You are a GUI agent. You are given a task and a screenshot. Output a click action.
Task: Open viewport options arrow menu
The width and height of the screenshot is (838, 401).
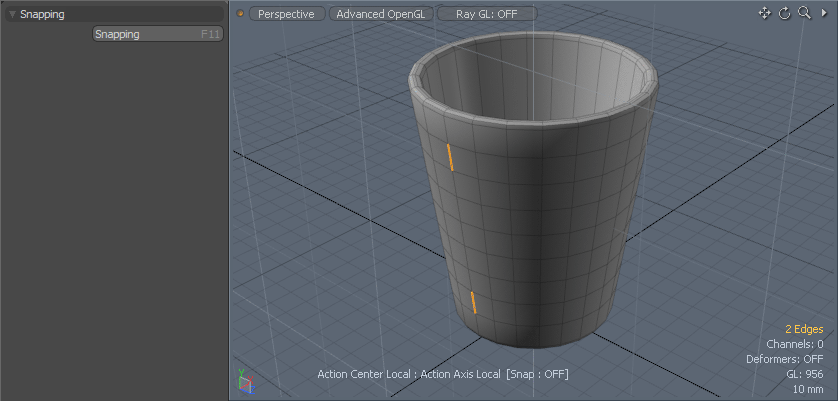824,13
